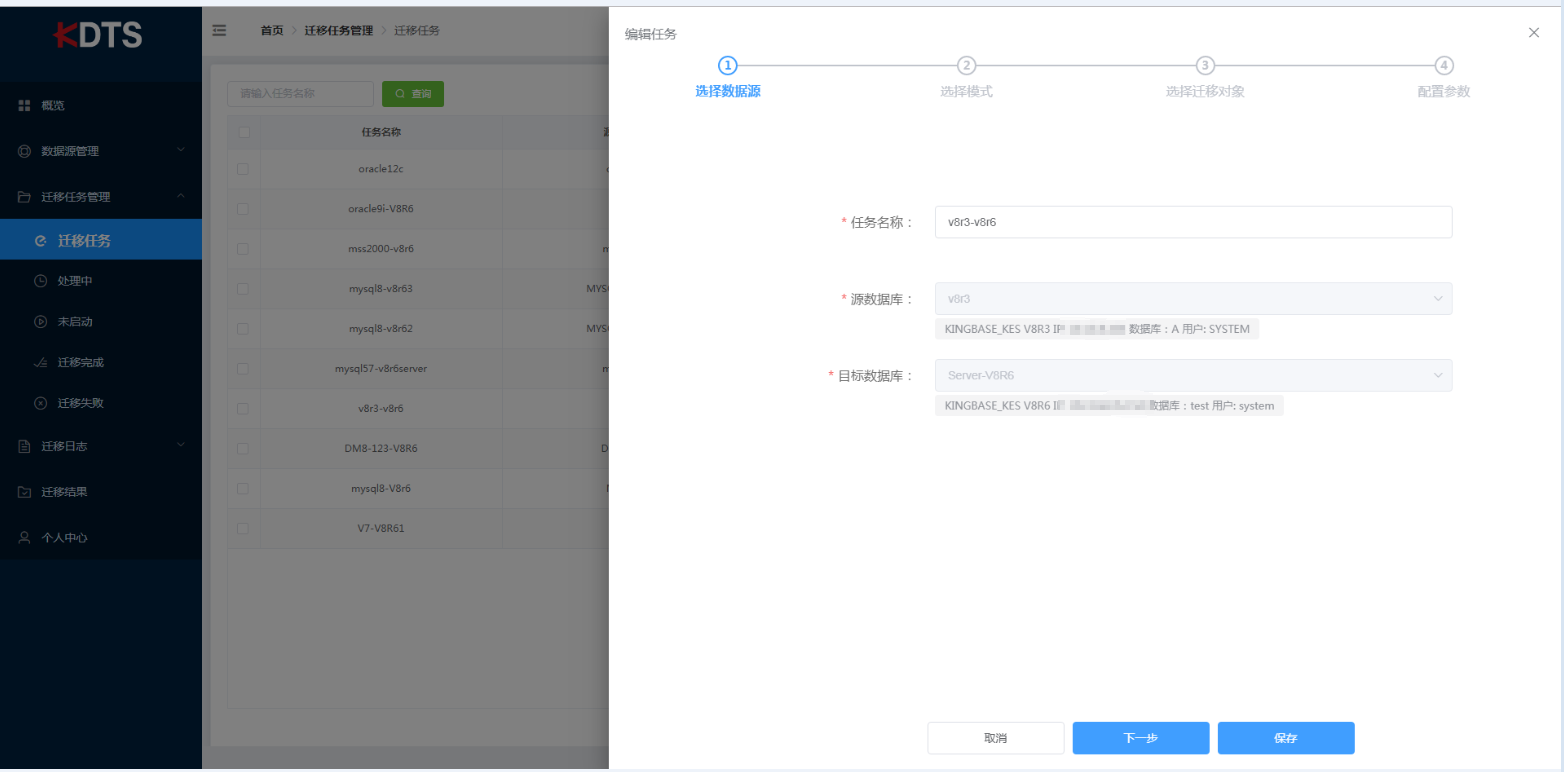Click the DM8-123-V8R6 task name cell
Screen dimensions: 1564x772
(x=381, y=449)
